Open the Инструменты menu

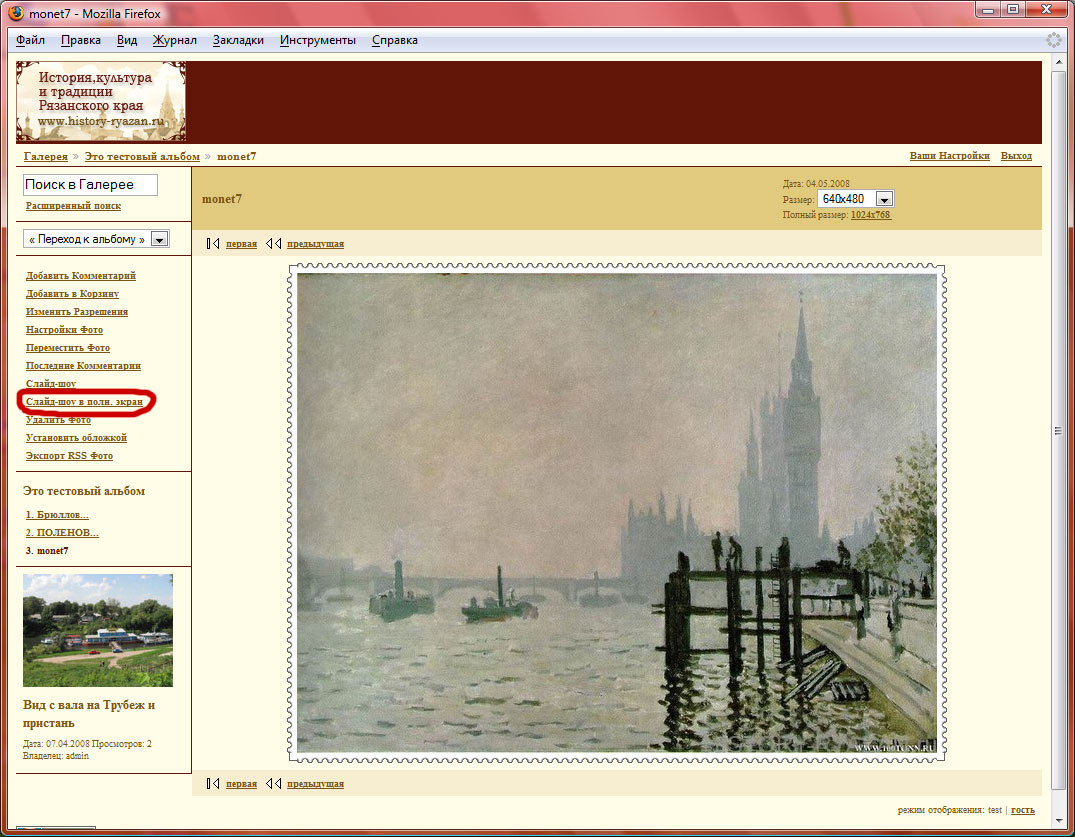point(317,40)
